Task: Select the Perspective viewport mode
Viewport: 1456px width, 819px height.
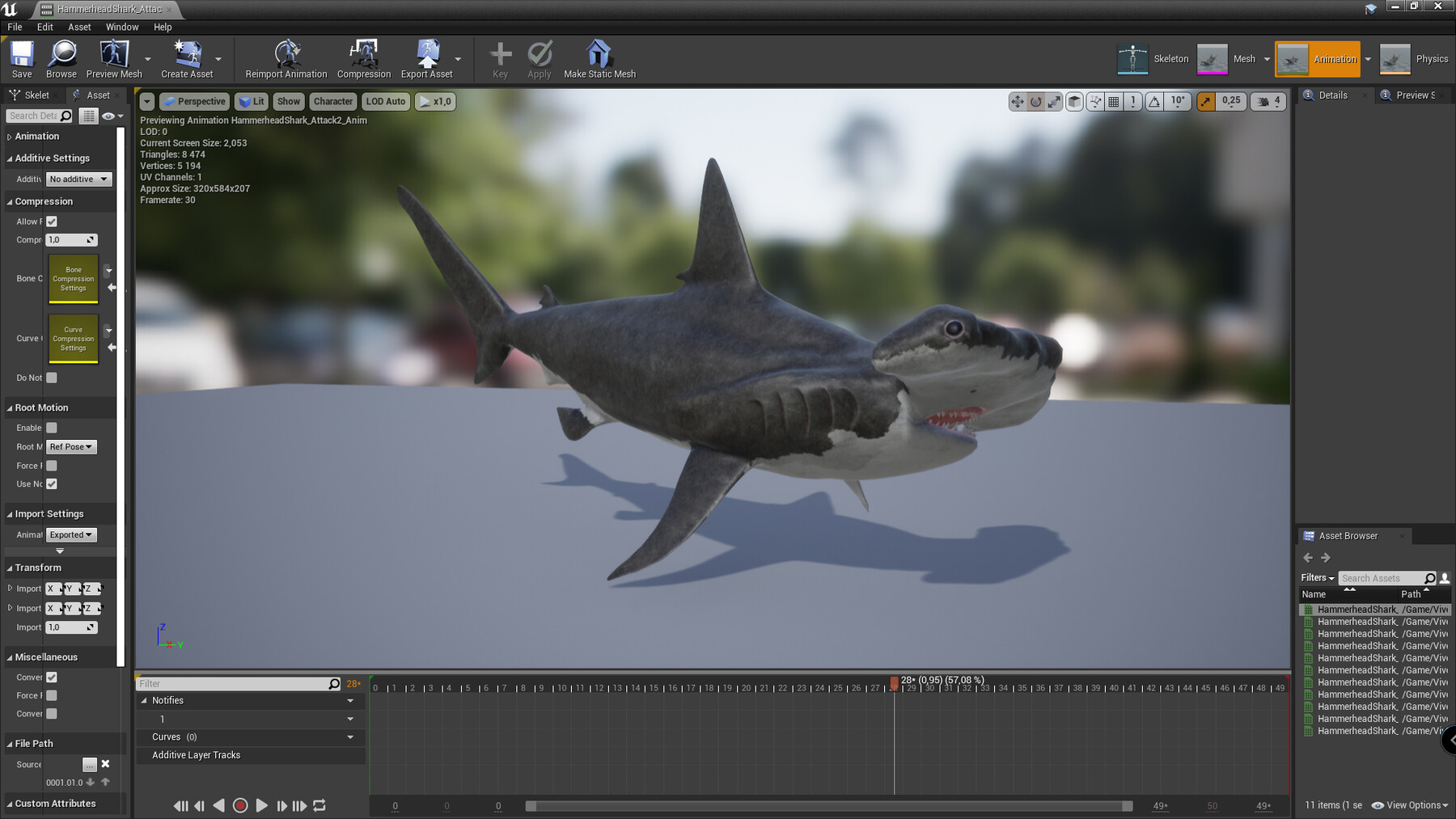Action: click(194, 101)
